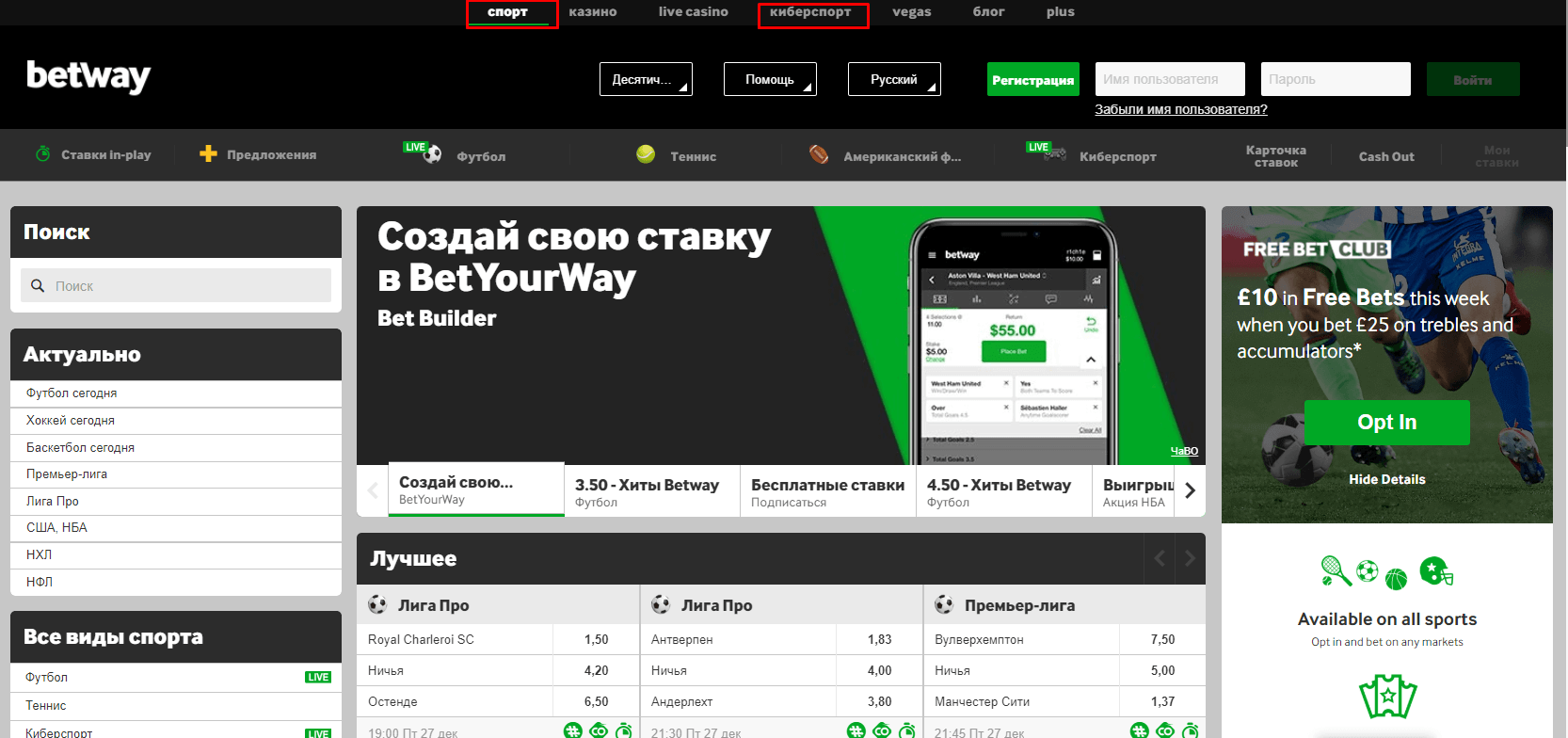Open the live casino top tab
Screen dimensions: 1568x738
pyautogui.click(x=694, y=11)
